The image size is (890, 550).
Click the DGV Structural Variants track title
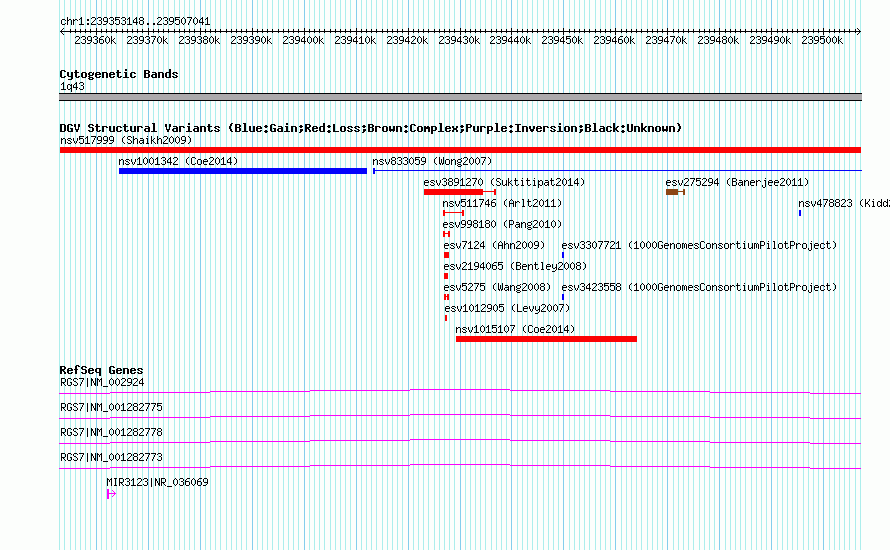371,128
